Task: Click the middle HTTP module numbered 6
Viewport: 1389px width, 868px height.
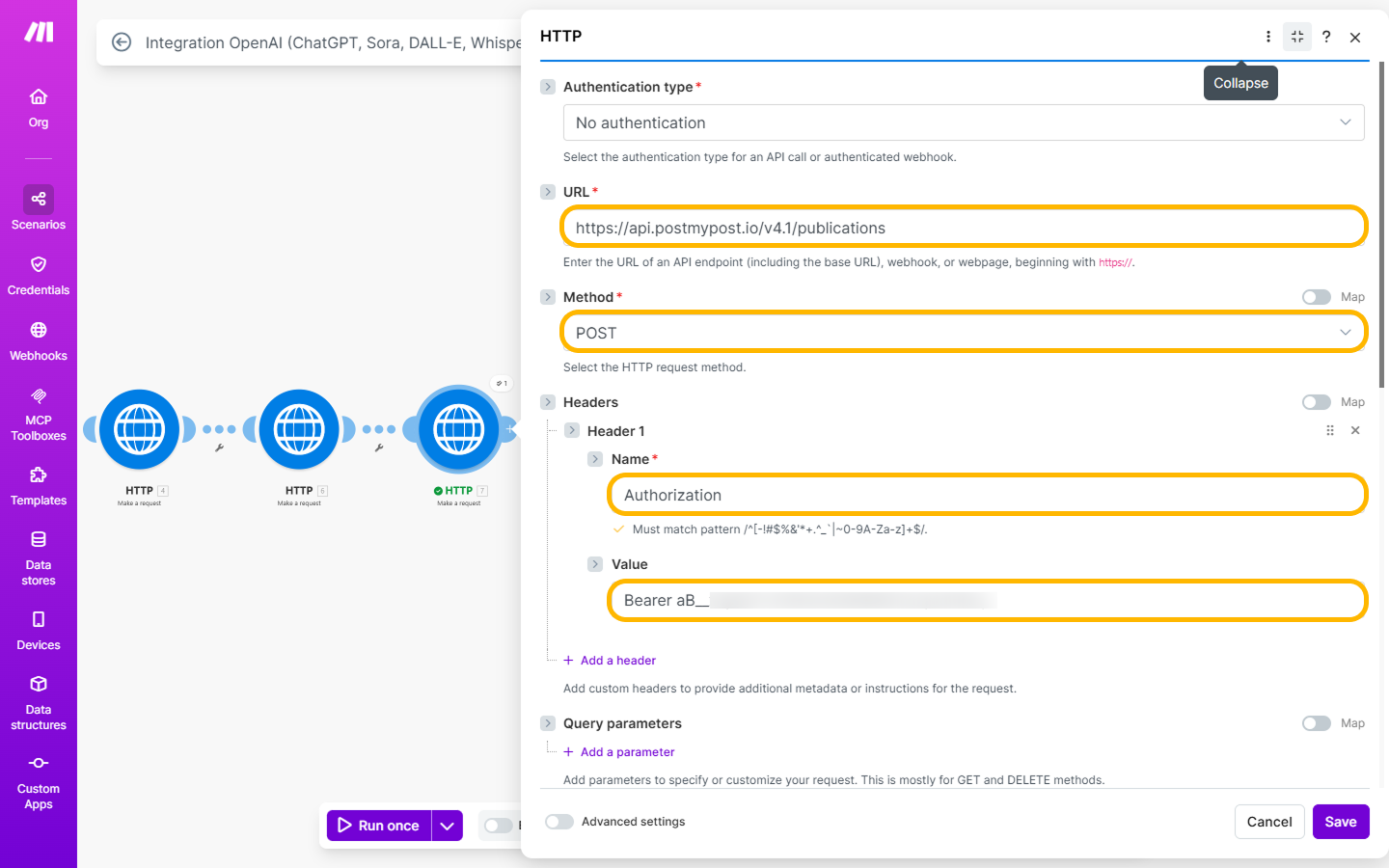Action: 299,430
